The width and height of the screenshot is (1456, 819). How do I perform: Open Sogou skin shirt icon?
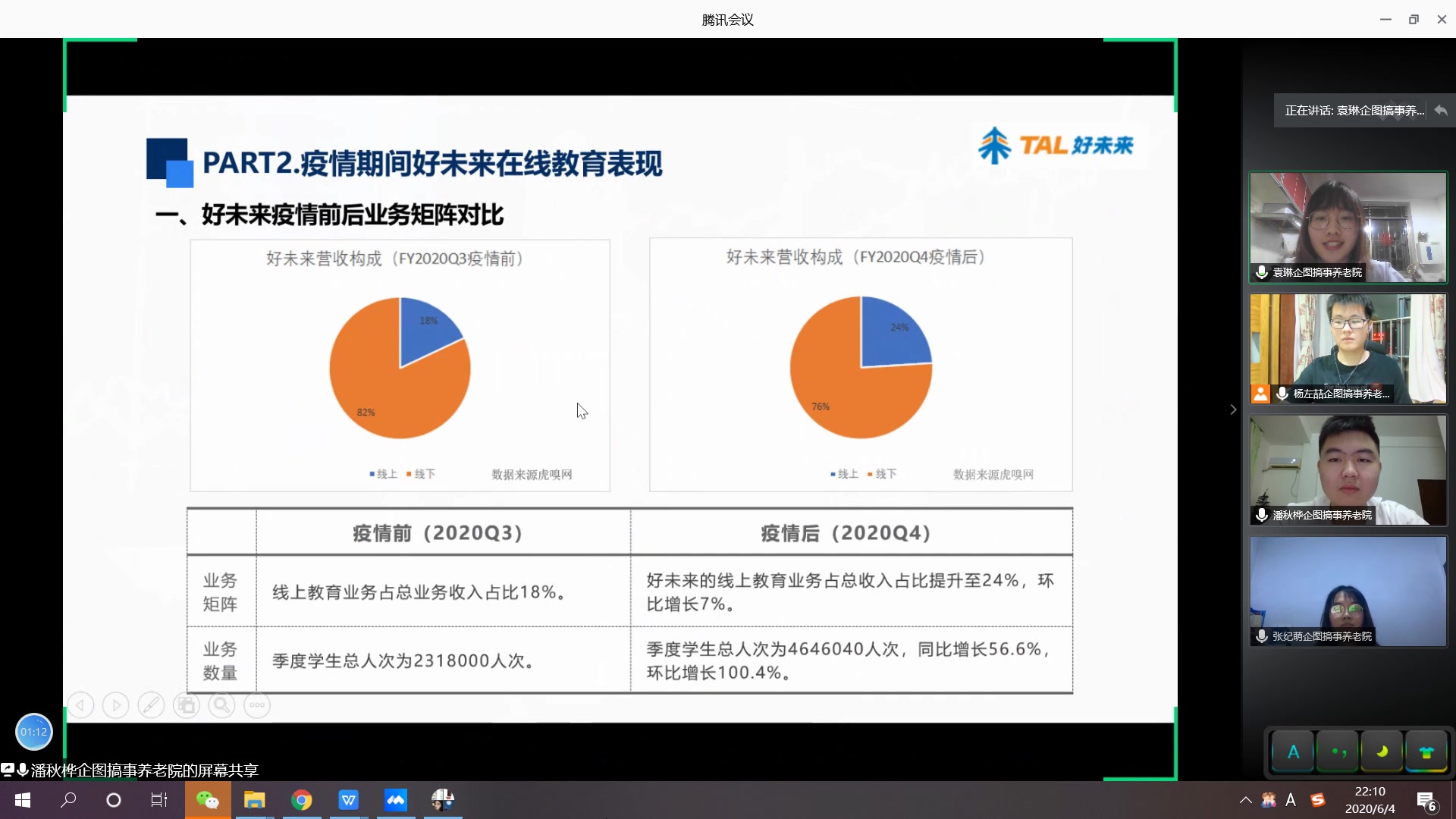1426,752
